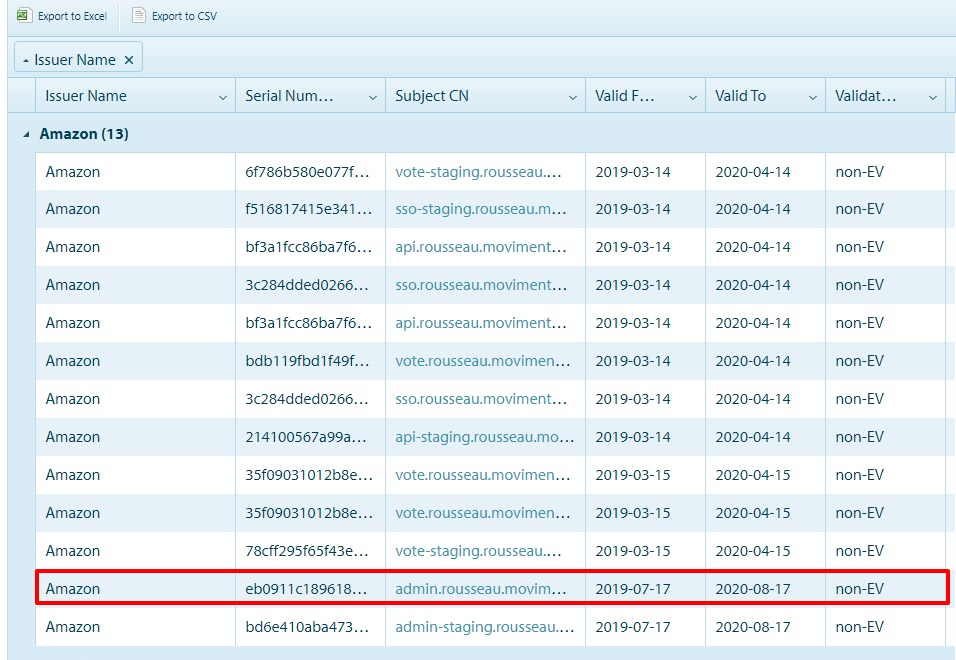Open the Validat… column header dropdown

tap(933, 97)
